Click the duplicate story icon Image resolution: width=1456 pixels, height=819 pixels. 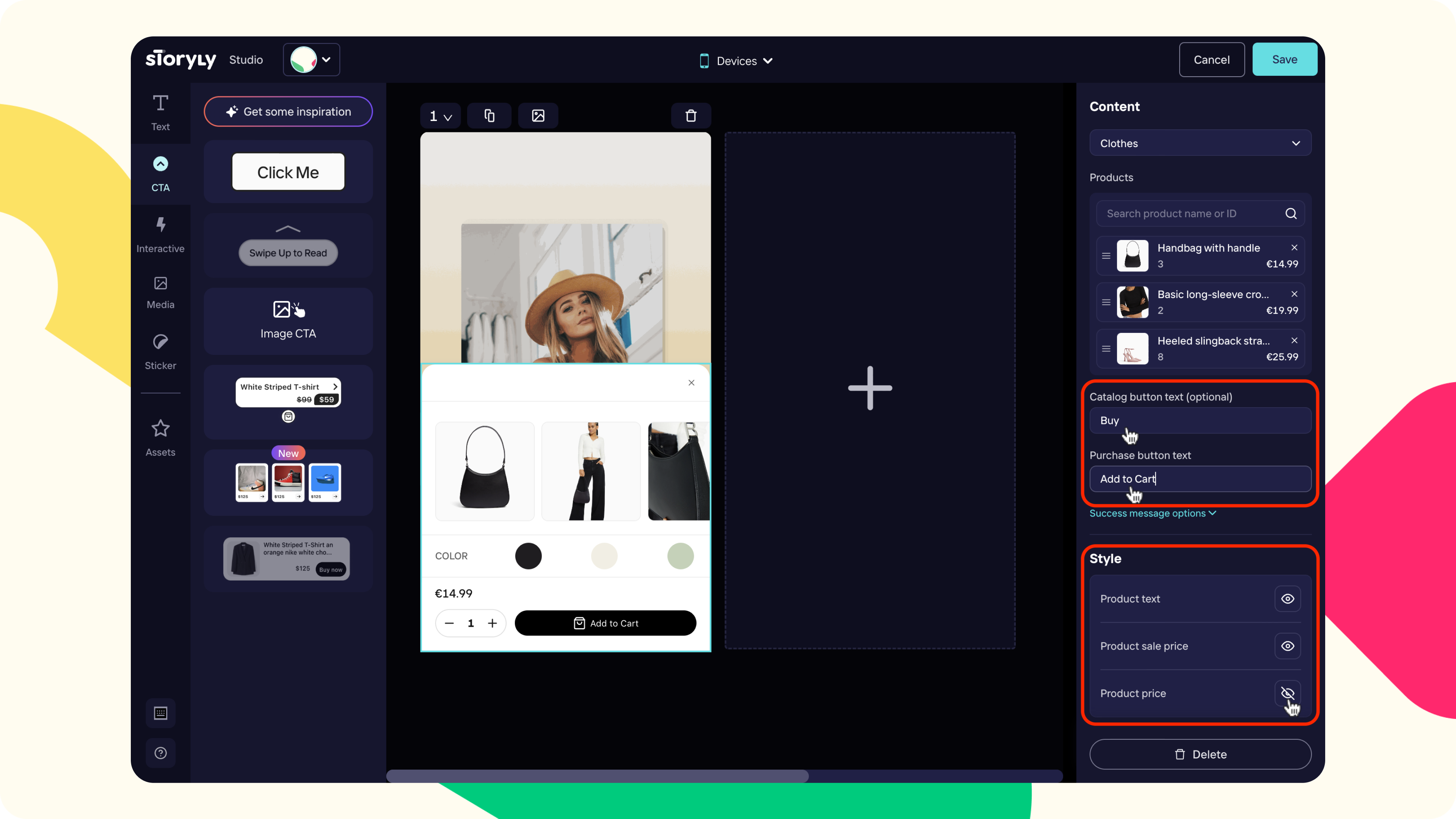coord(490,116)
